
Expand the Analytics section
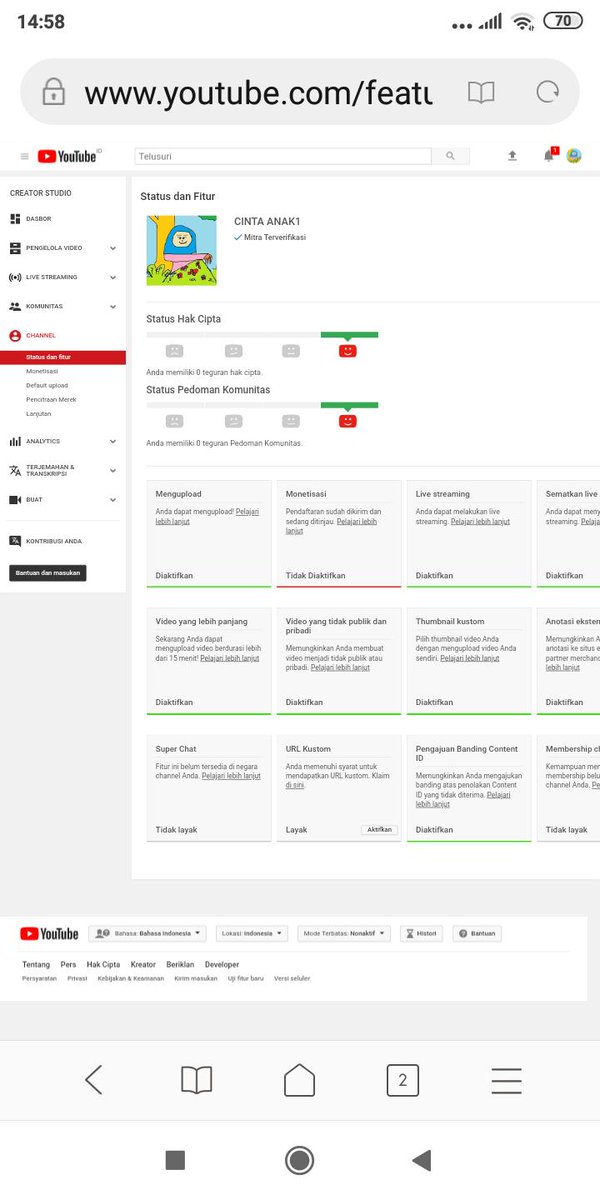coord(113,441)
